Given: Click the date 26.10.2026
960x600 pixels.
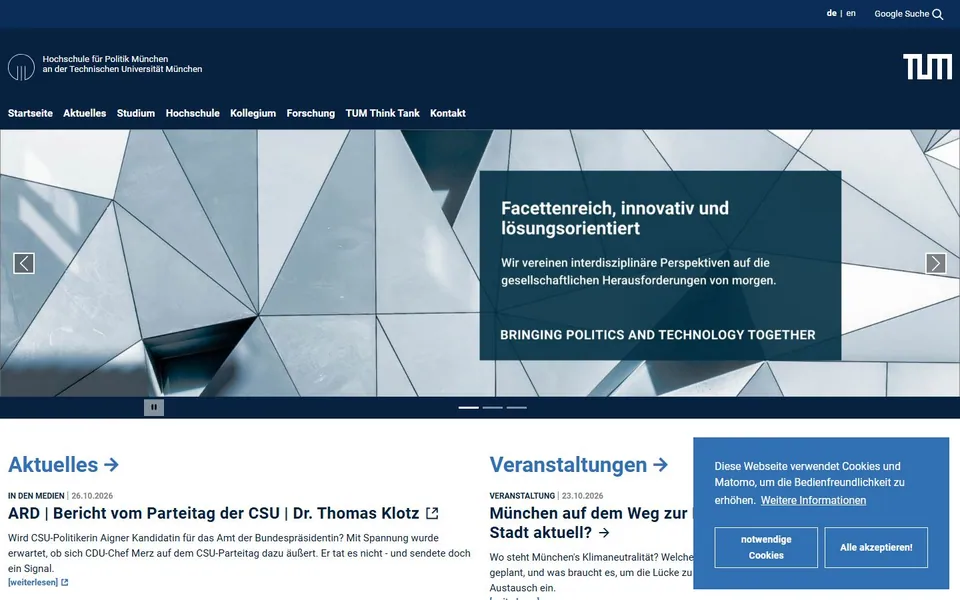Looking at the screenshot, I should point(92,496).
